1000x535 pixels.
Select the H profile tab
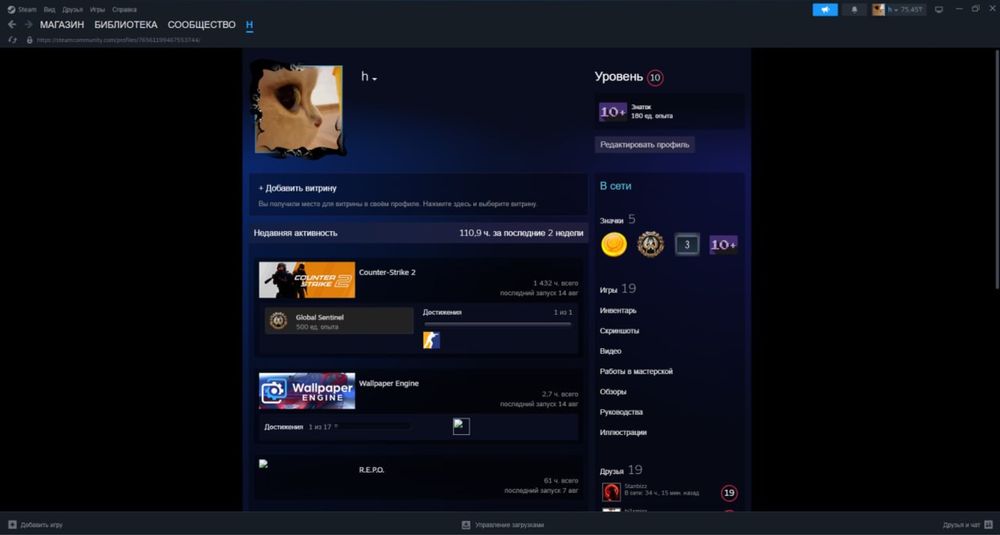point(249,25)
